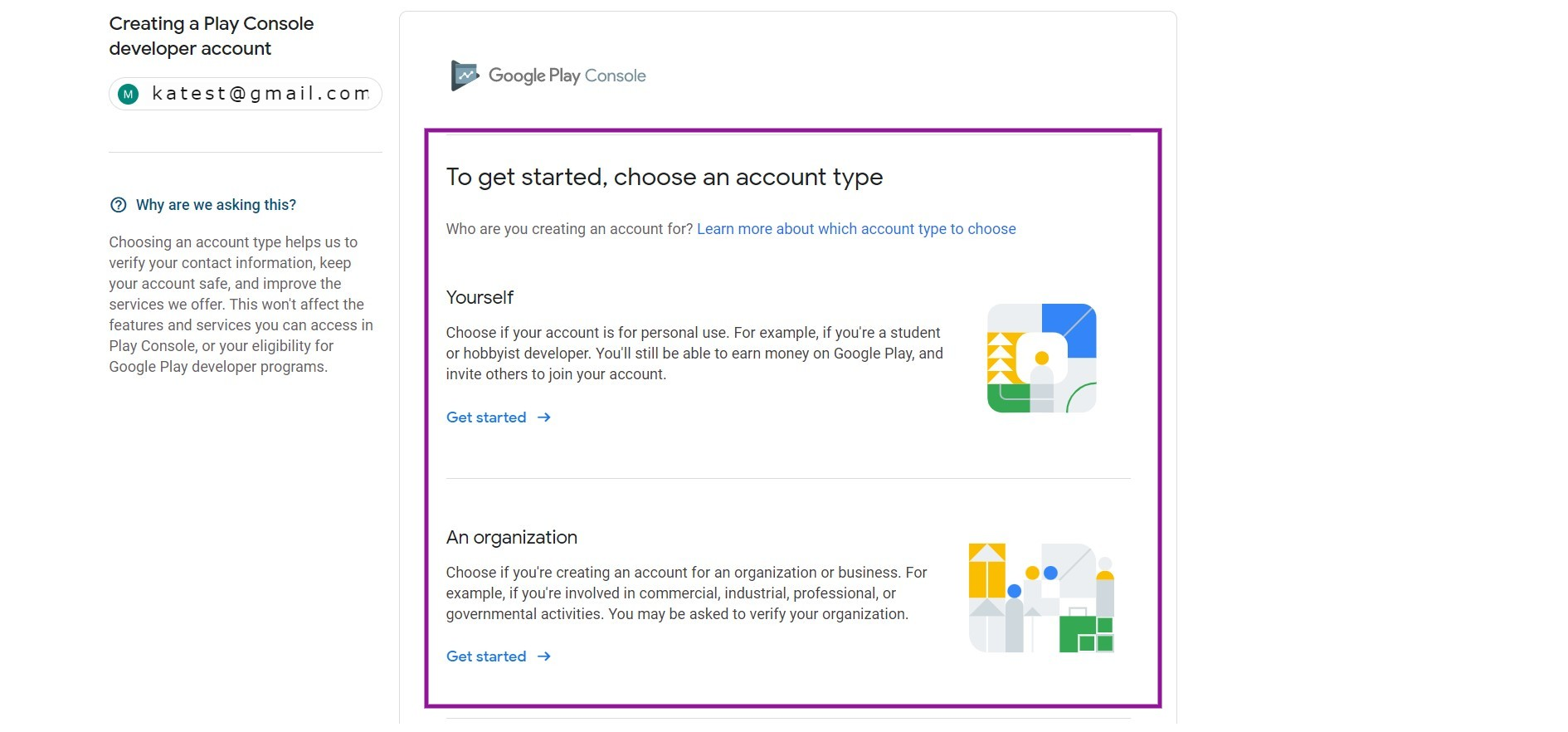The width and height of the screenshot is (1568, 732).
Task: Choose Get started under Yourself
Action: coord(486,417)
